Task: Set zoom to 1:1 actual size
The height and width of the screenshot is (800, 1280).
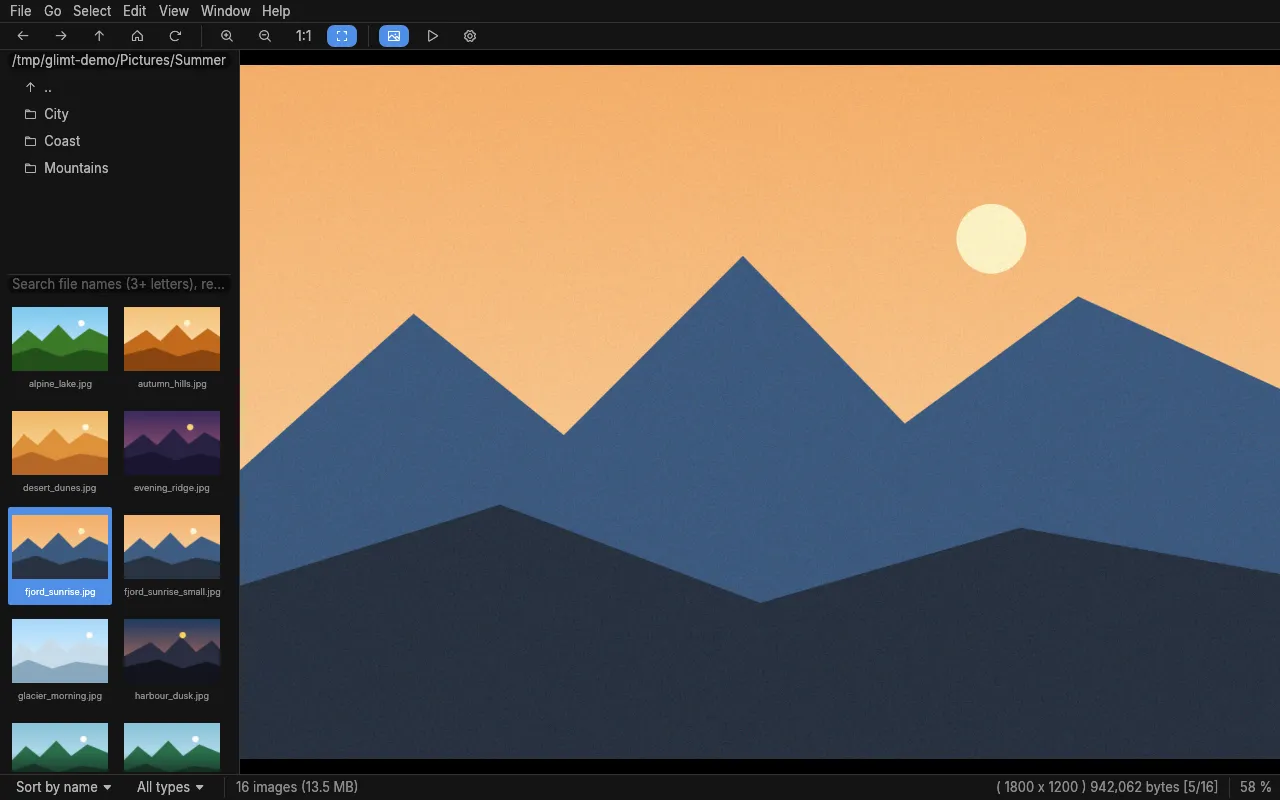Action: (x=303, y=36)
